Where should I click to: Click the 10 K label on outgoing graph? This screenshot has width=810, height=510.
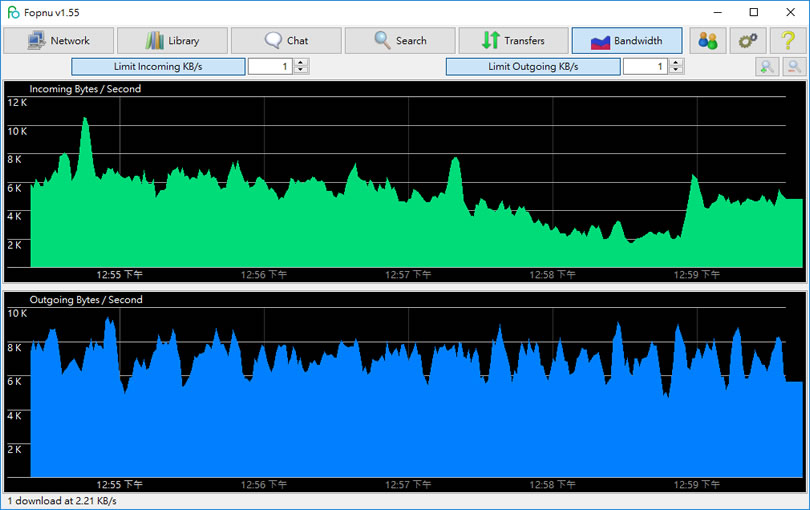[x=17, y=313]
